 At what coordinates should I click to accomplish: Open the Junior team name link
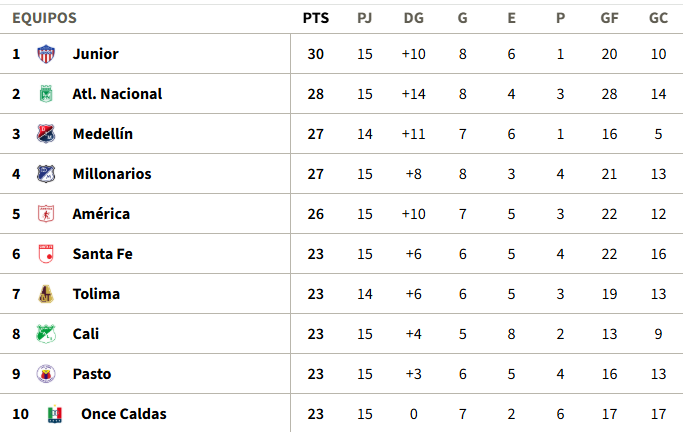point(95,54)
